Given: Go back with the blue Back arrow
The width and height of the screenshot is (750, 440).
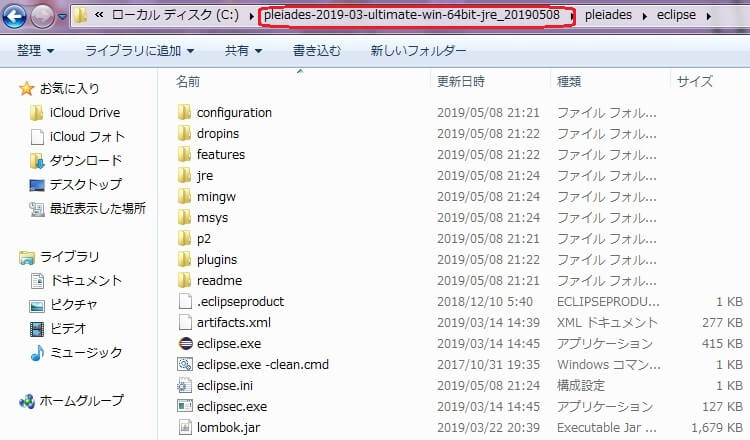Looking at the screenshot, I should click(14, 16).
